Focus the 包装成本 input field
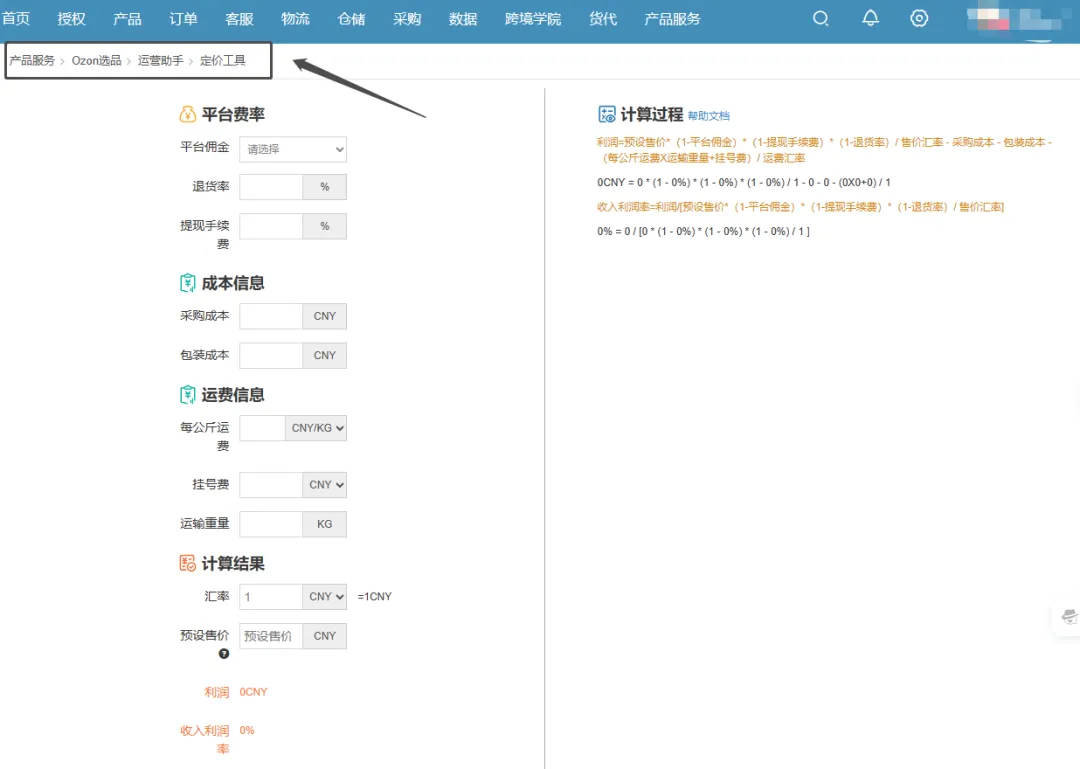Image resolution: width=1080 pixels, height=769 pixels. (271, 356)
